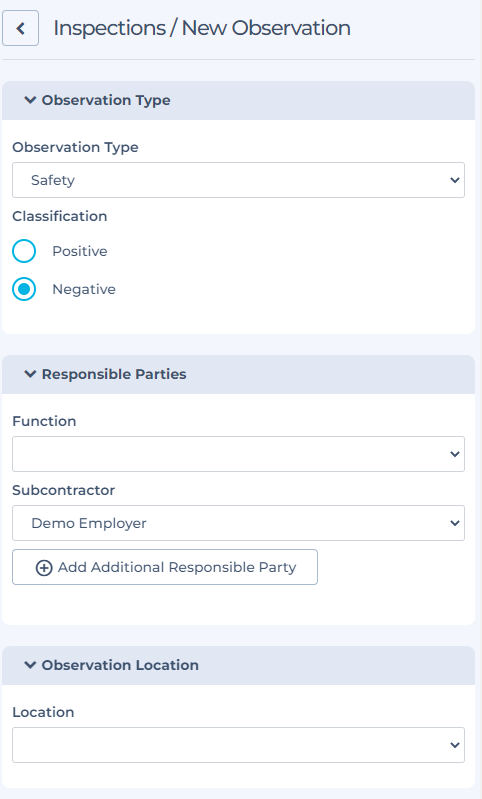Click the Responsible Parties section header

click(238, 374)
